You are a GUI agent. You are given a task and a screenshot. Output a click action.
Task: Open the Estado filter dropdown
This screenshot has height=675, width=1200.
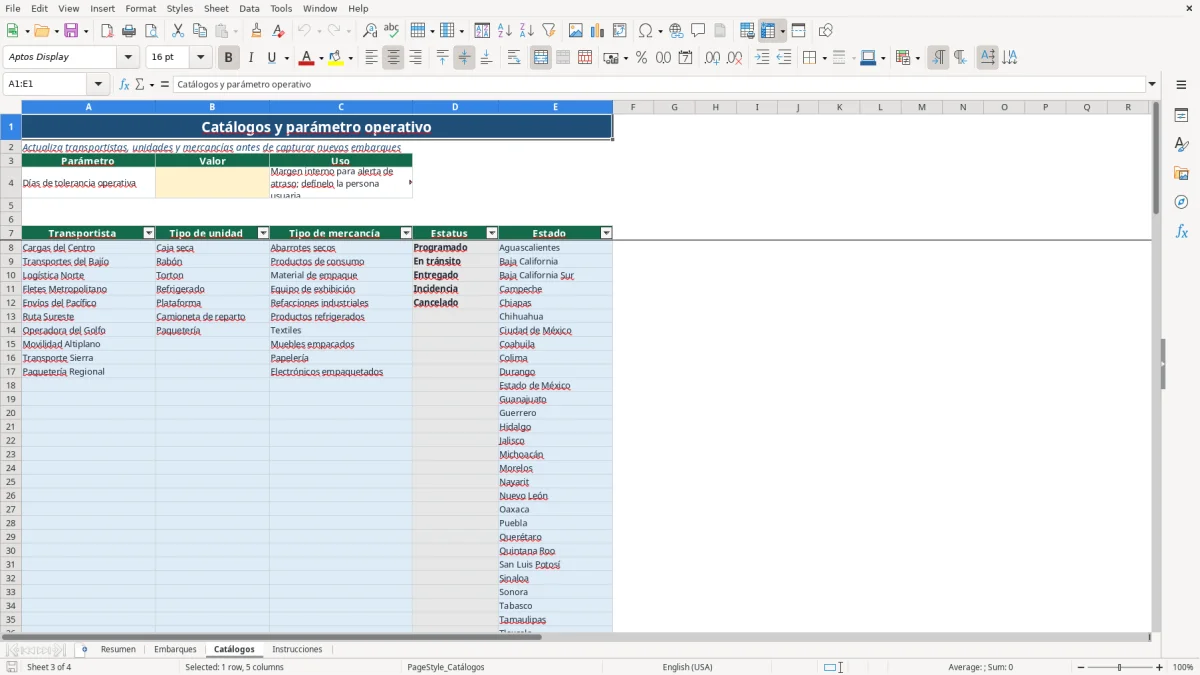[x=606, y=233]
